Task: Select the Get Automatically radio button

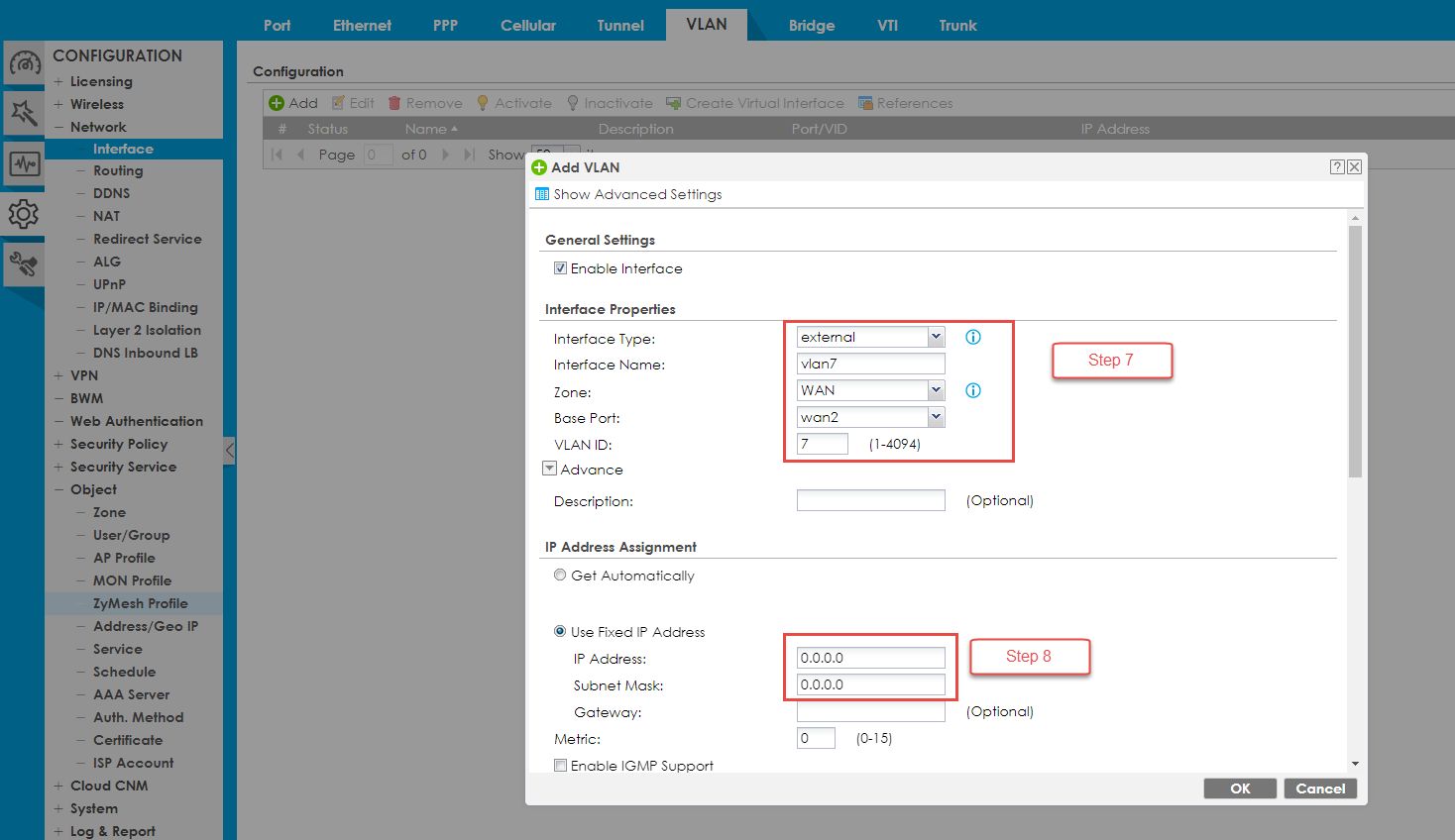Action: 561,576
